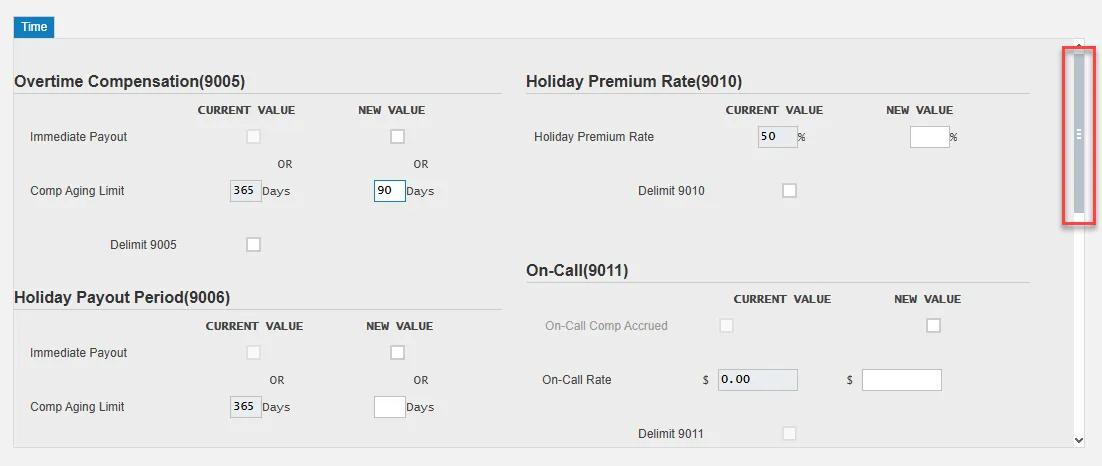Click current Immediate Payout checkbox in Holiday Payout

point(253,352)
